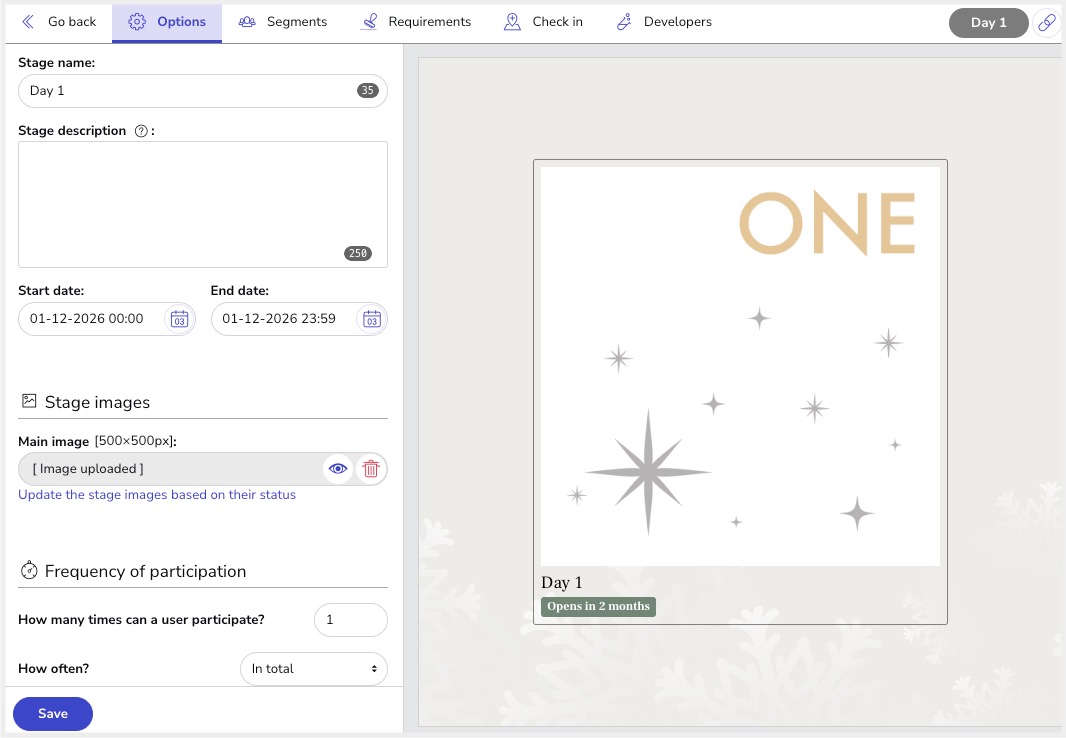Edit the Stage name field

203,91
